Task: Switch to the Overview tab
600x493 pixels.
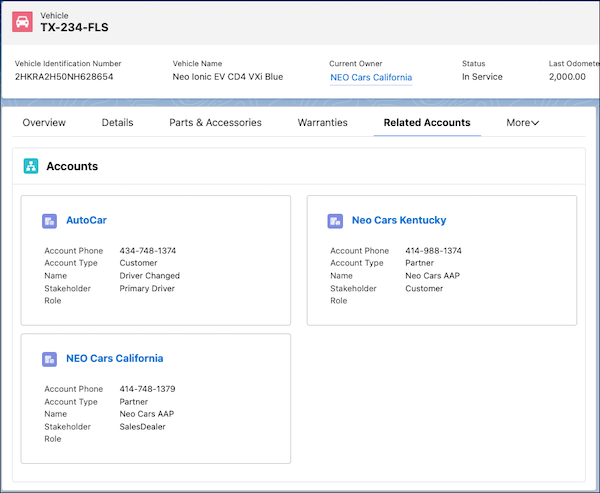Action: tap(44, 122)
